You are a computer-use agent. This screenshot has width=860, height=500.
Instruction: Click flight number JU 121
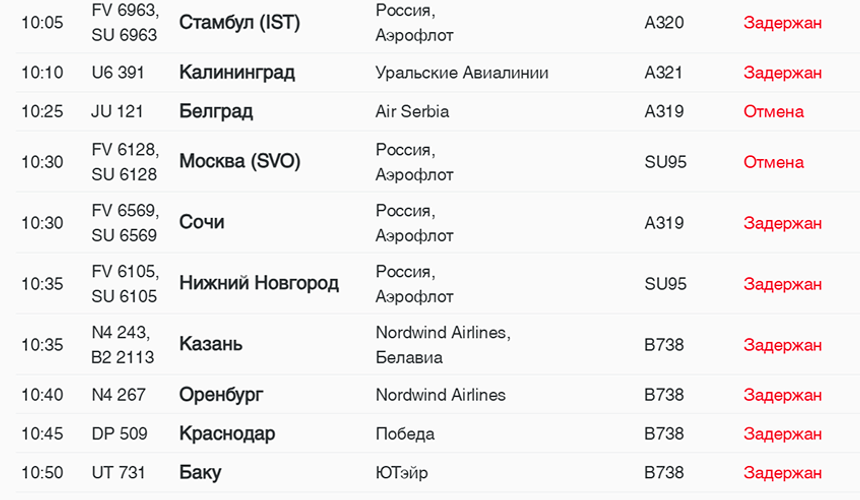point(117,112)
